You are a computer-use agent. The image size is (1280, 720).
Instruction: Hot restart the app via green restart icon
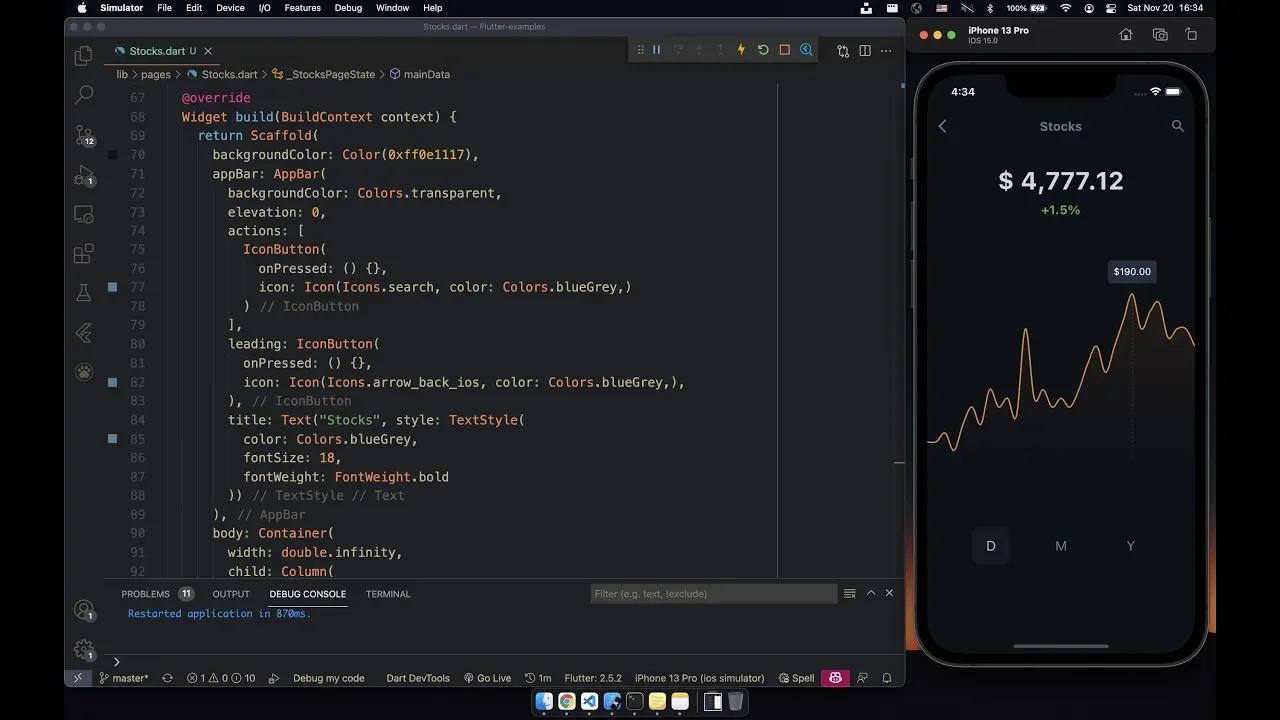[761, 49]
